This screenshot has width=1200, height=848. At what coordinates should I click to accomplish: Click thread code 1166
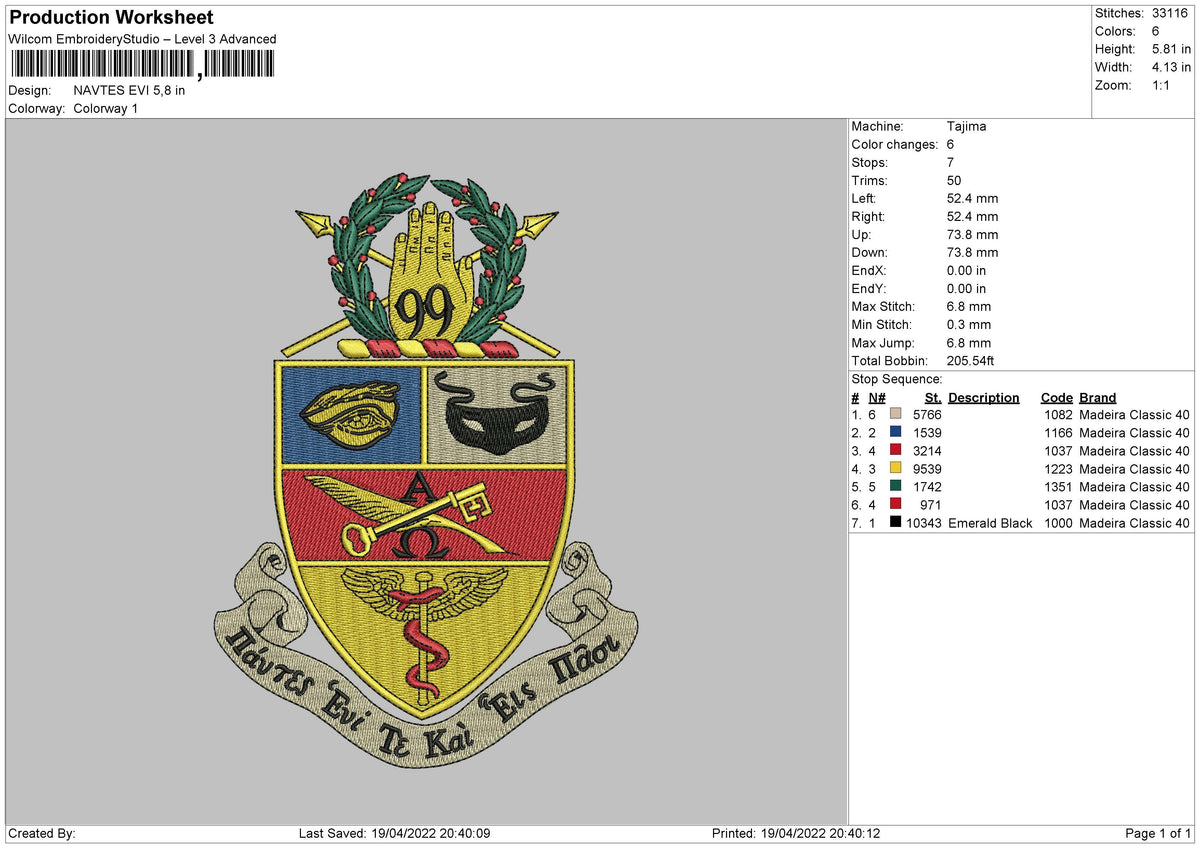1058,433
